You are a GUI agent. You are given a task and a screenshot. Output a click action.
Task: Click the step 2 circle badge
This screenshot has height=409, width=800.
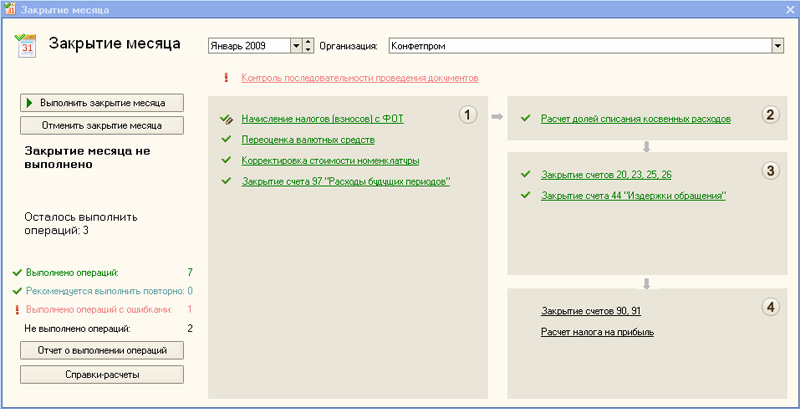coord(769,115)
